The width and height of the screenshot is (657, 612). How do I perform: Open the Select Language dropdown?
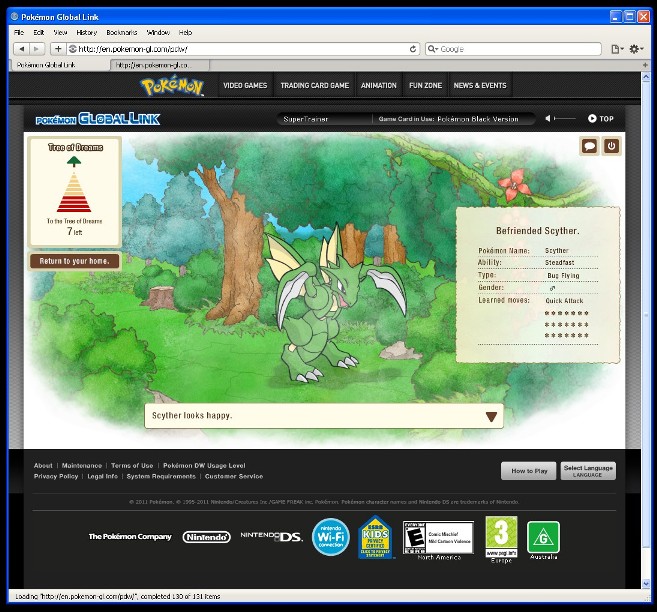click(588, 470)
